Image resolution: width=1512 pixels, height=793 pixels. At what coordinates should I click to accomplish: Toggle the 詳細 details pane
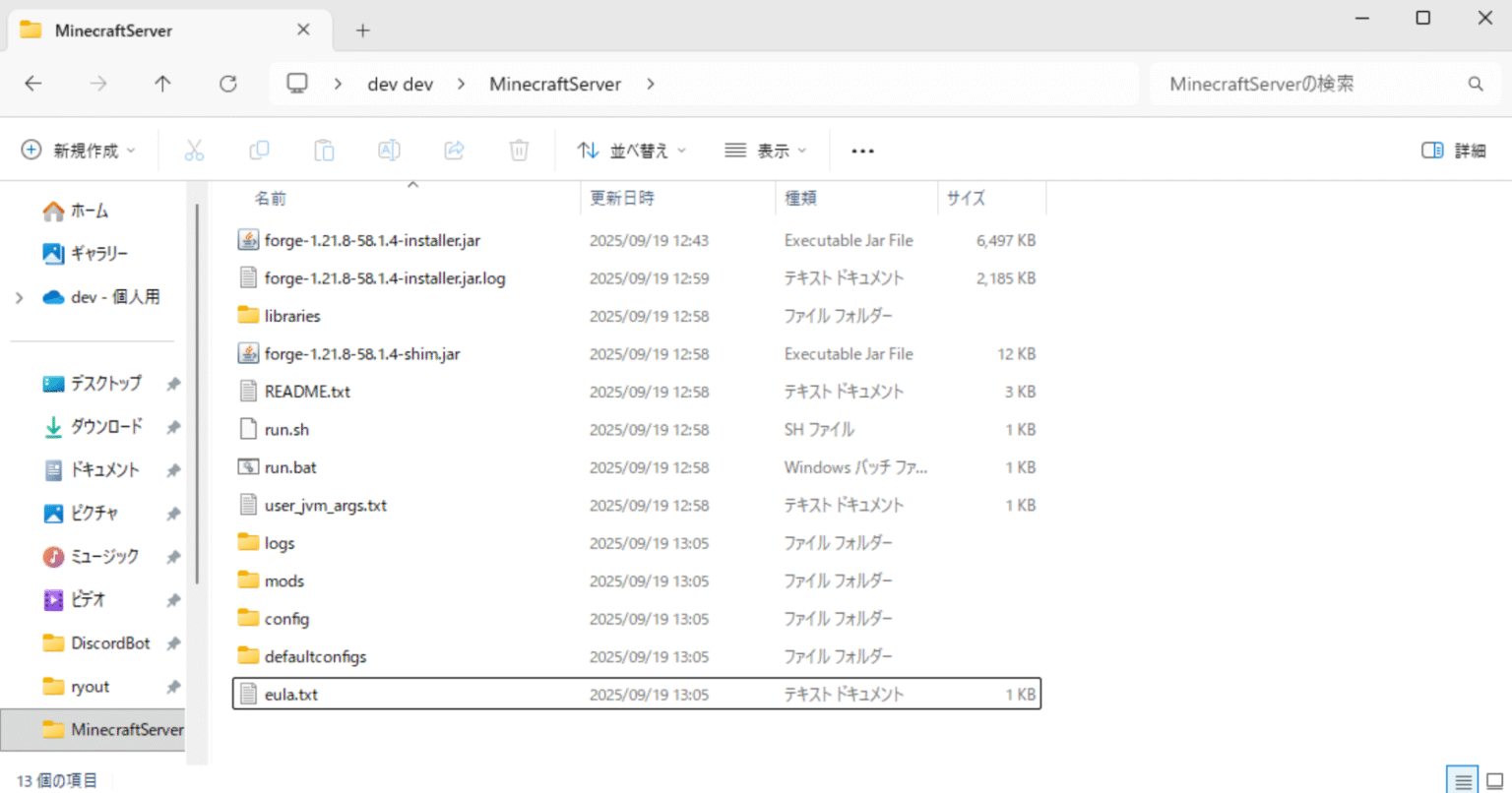point(1453,151)
